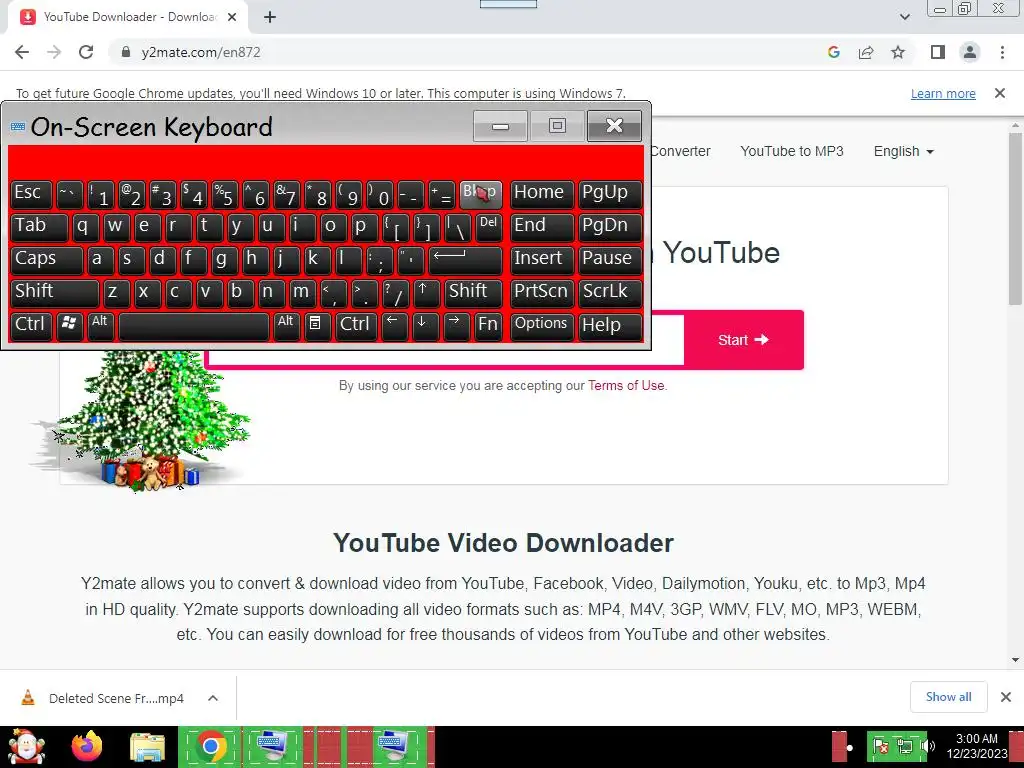Click the Esc key on On-Screen Keyboard
1024x768 pixels.
click(x=31, y=194)
